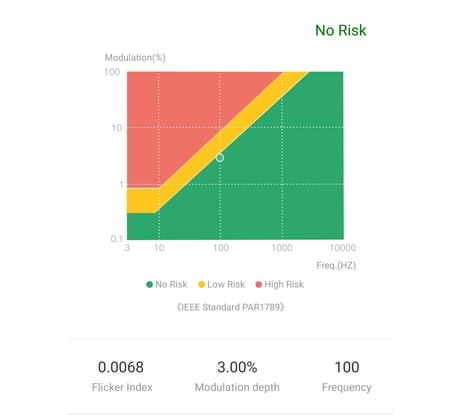Select the red High Risk legend dot
The height and width of the screenshot is (415, 461).
pos(258,284)
